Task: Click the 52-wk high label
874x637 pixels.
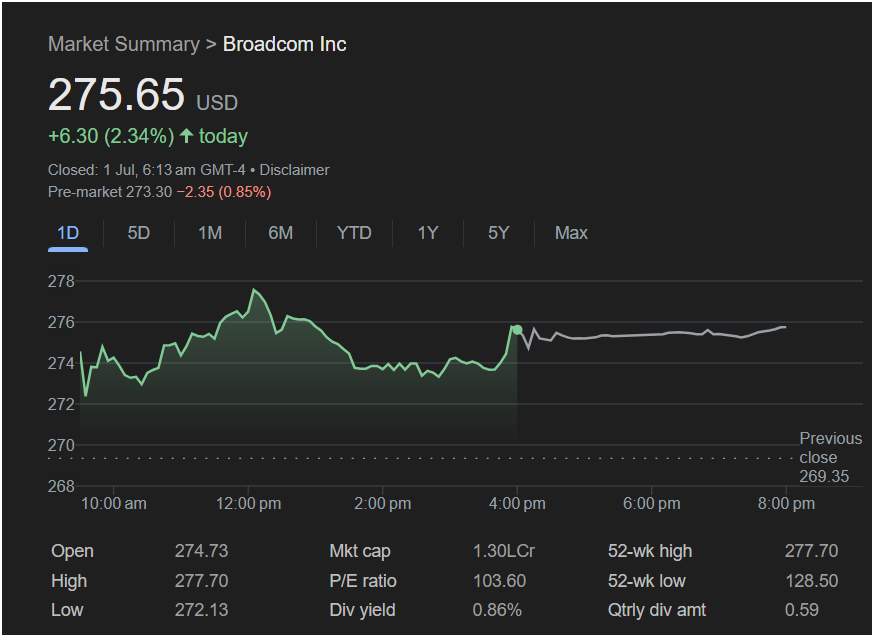Action: pyautogui.click(x=650, y=551)
